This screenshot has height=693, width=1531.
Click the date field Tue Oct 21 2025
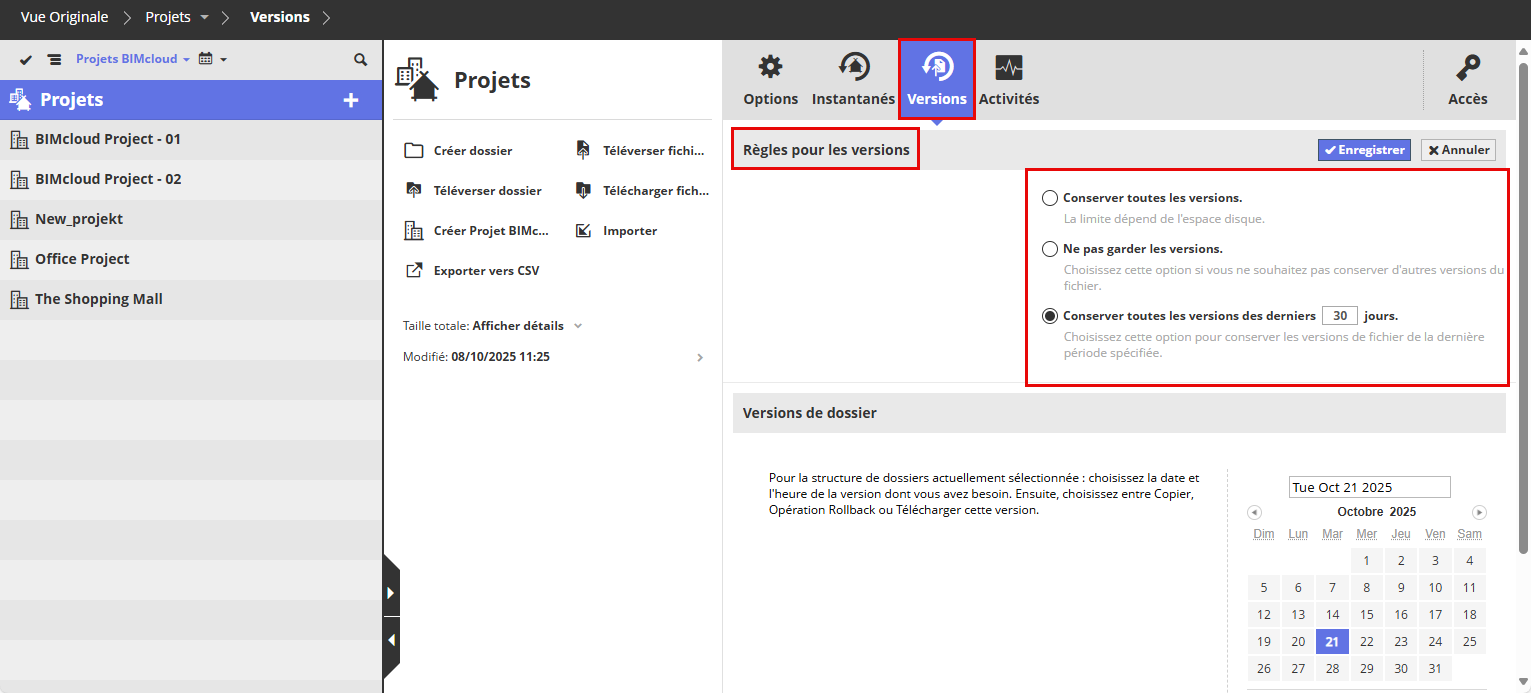pyautogui.click(x=1369, y=487)
